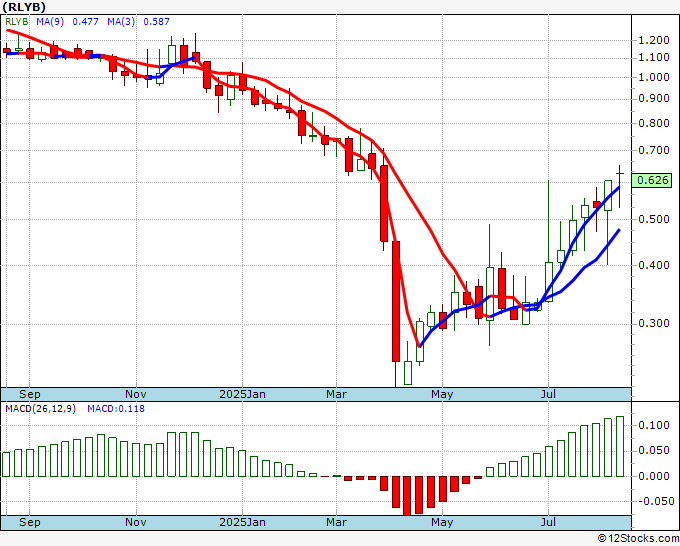The width and height of the screenshot is (680, 546).
Task: Click the 0.900 price axis label
Action: pos(654,99)
